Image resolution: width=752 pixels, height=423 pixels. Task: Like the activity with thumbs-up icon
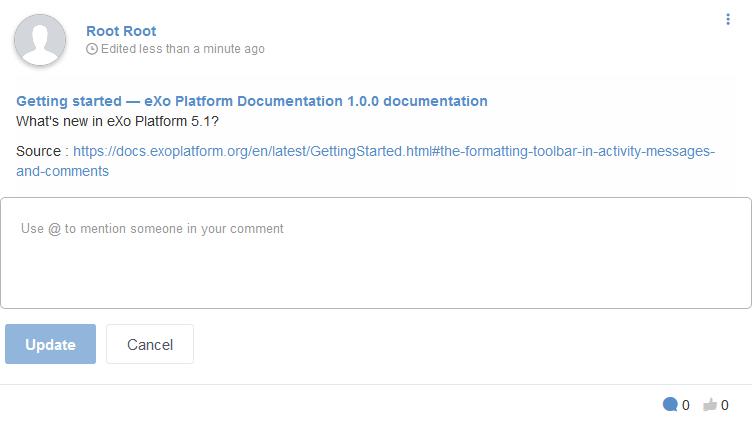(710, 405)
